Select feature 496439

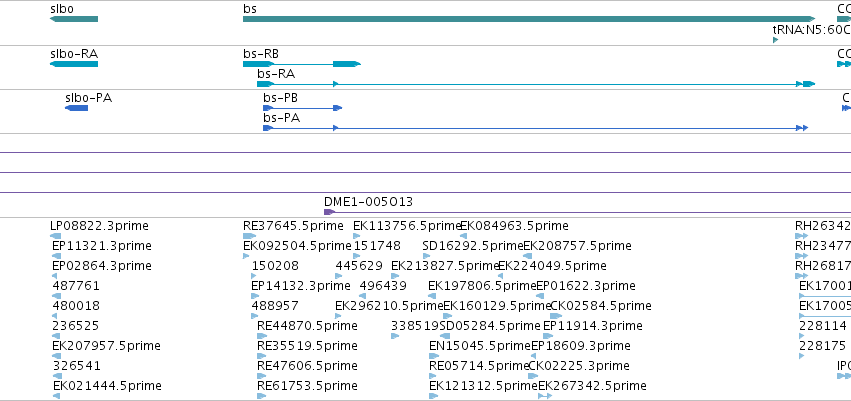(x=383, y=285)
